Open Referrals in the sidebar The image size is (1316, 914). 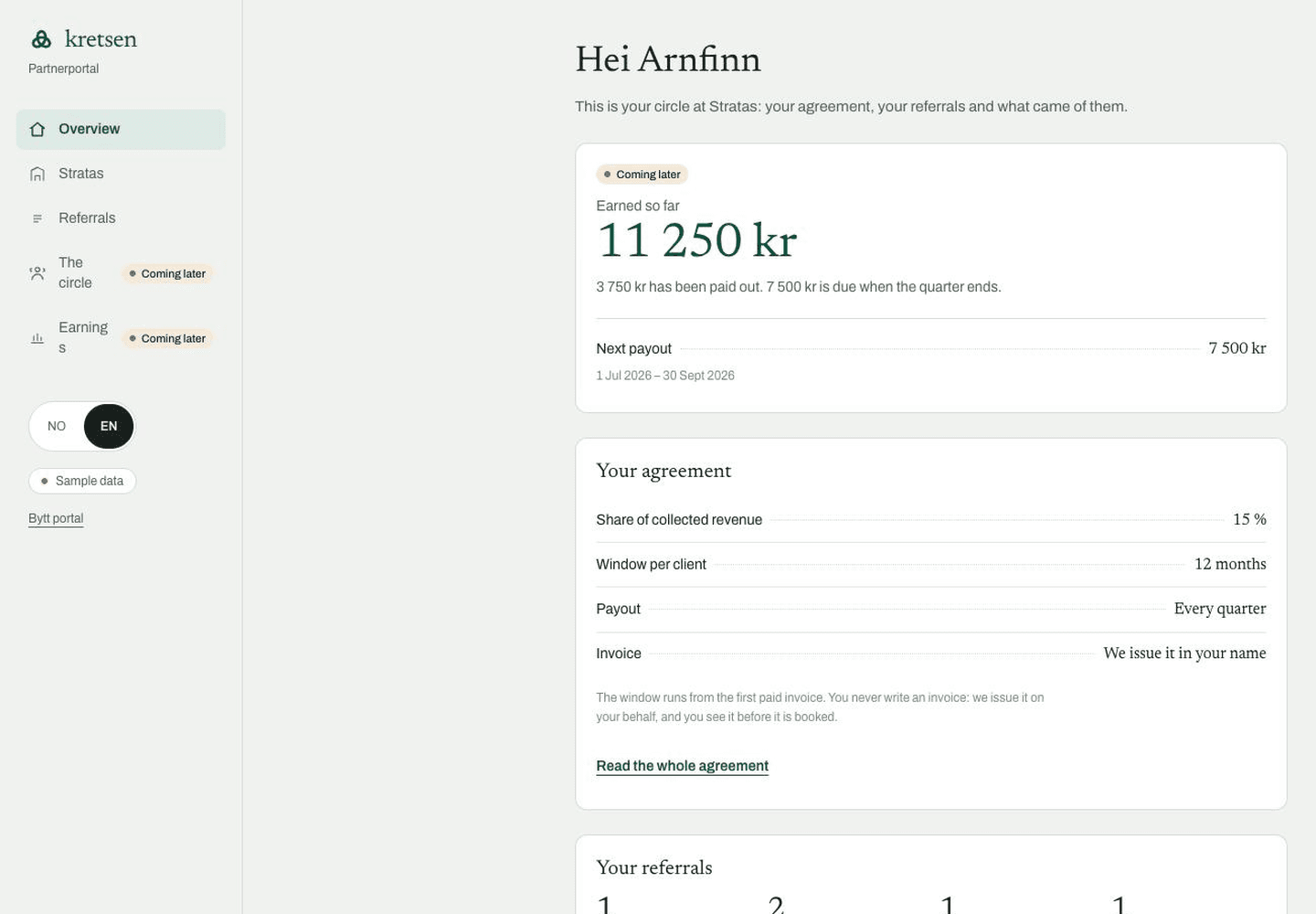tap(121, 218)
